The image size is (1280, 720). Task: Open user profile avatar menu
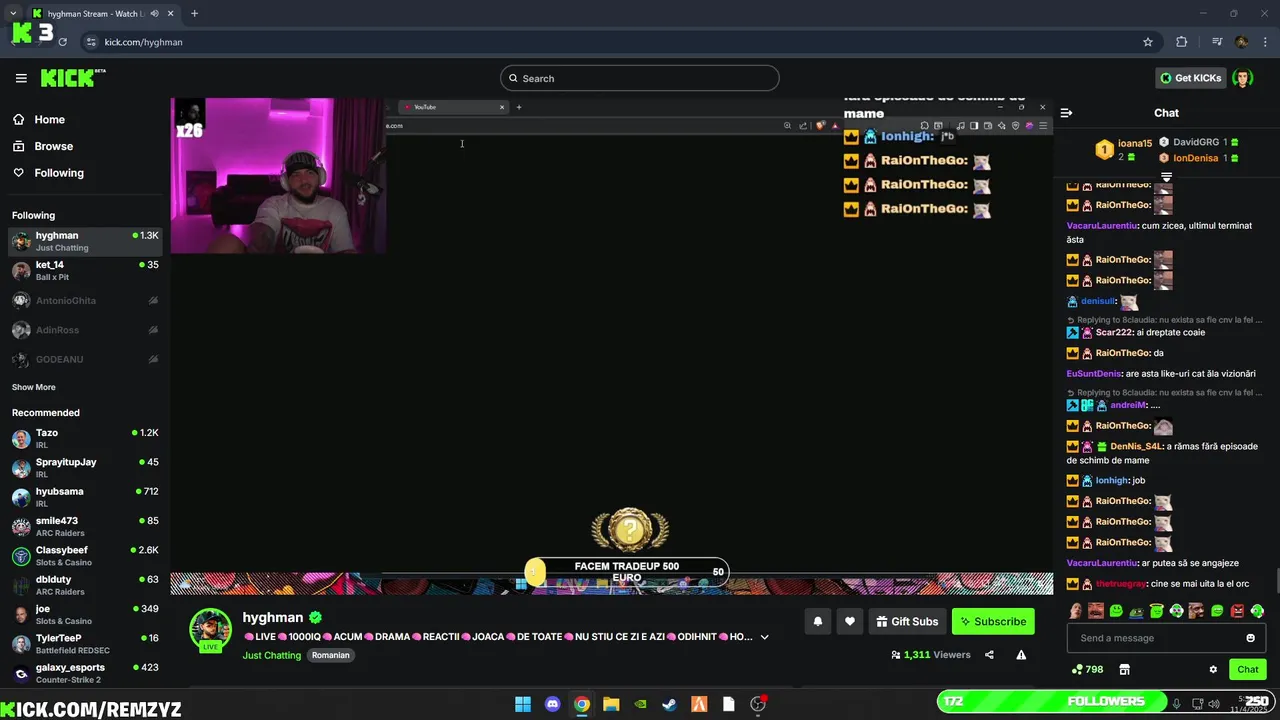coord(1243,78)
